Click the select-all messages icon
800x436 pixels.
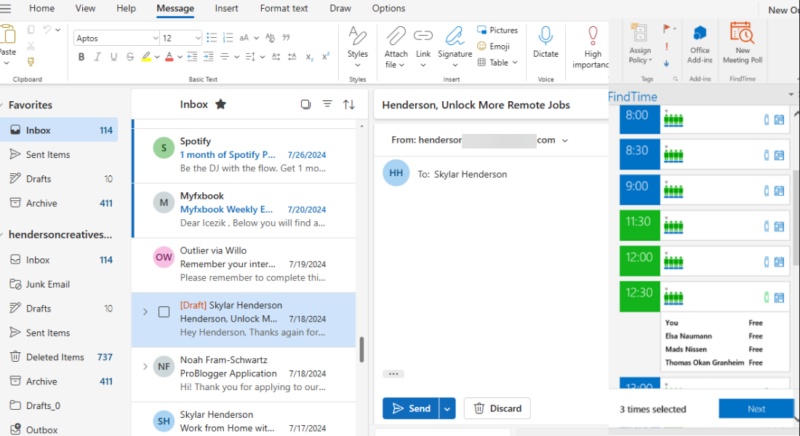tap(306, 105)
